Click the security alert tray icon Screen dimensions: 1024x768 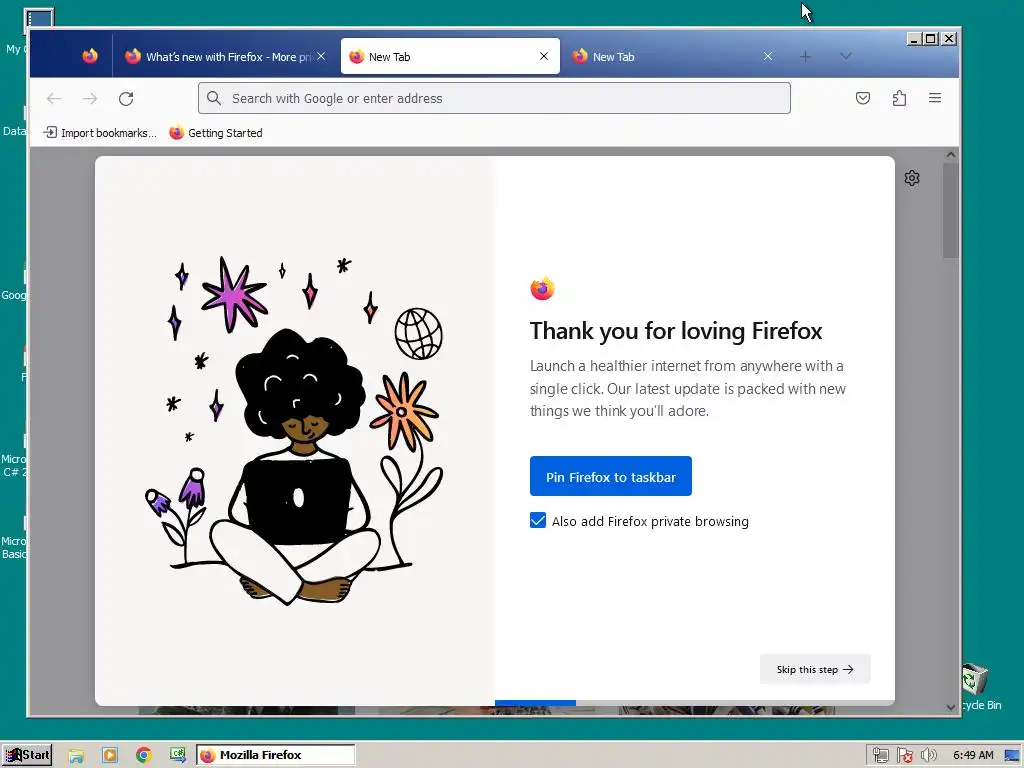point(904,756)
